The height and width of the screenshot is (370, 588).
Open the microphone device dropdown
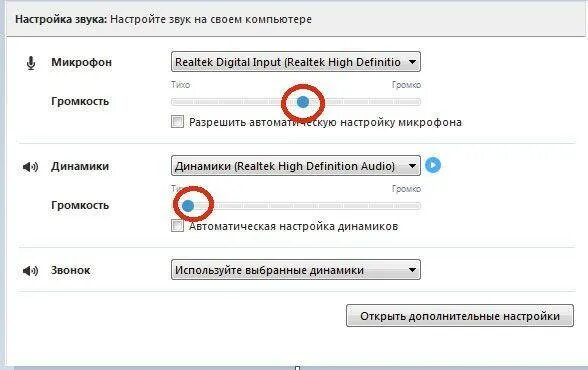tap(296, 62)
